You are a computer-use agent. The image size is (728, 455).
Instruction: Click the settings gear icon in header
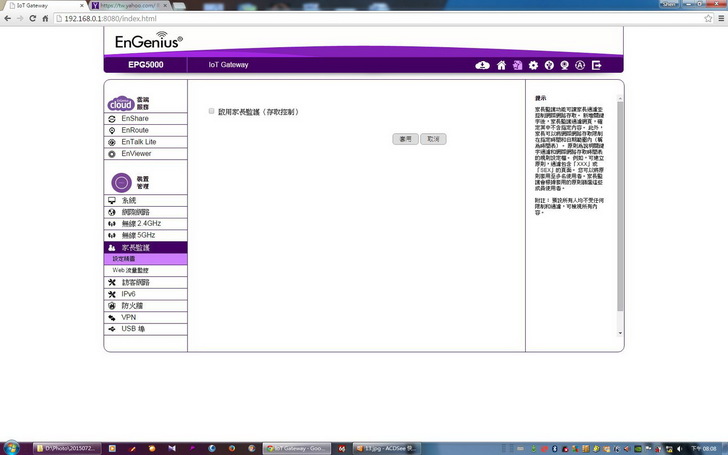pyautogui.click(x=533, y=65)
